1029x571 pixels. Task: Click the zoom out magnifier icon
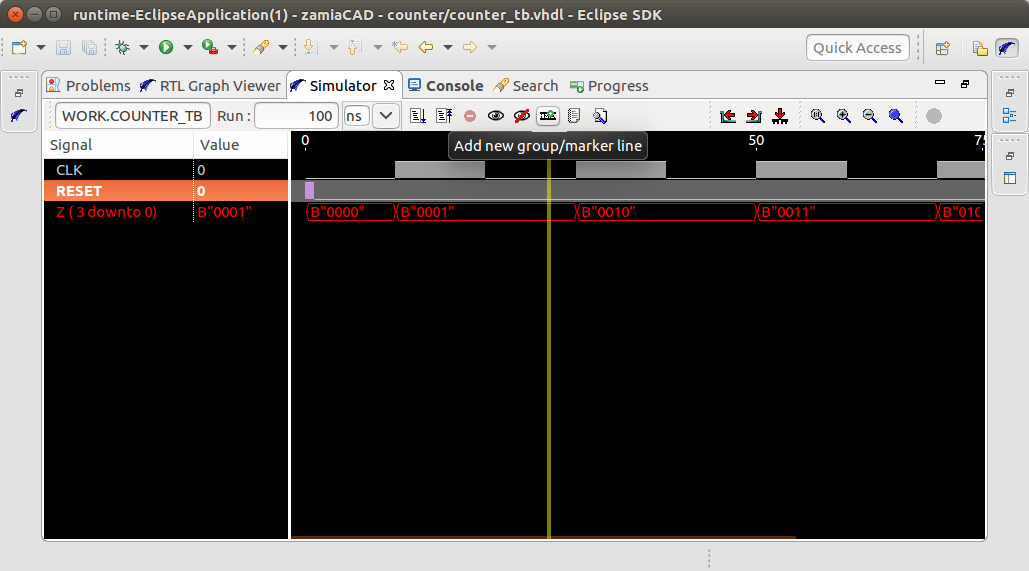[x=870, y=116]
